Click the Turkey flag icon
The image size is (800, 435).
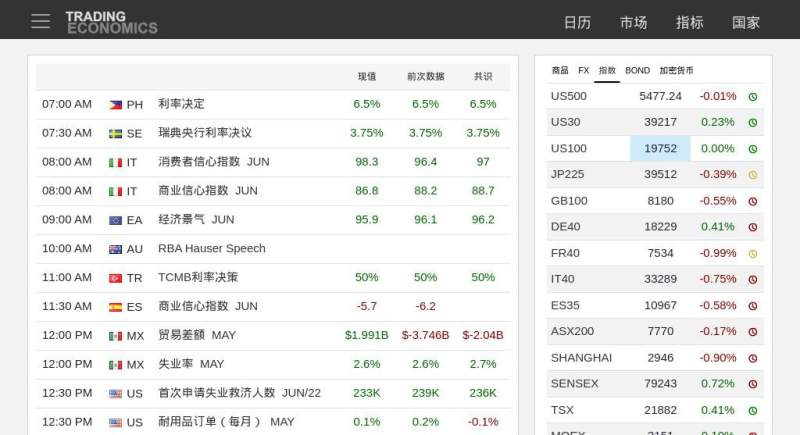tap(115, 278)
